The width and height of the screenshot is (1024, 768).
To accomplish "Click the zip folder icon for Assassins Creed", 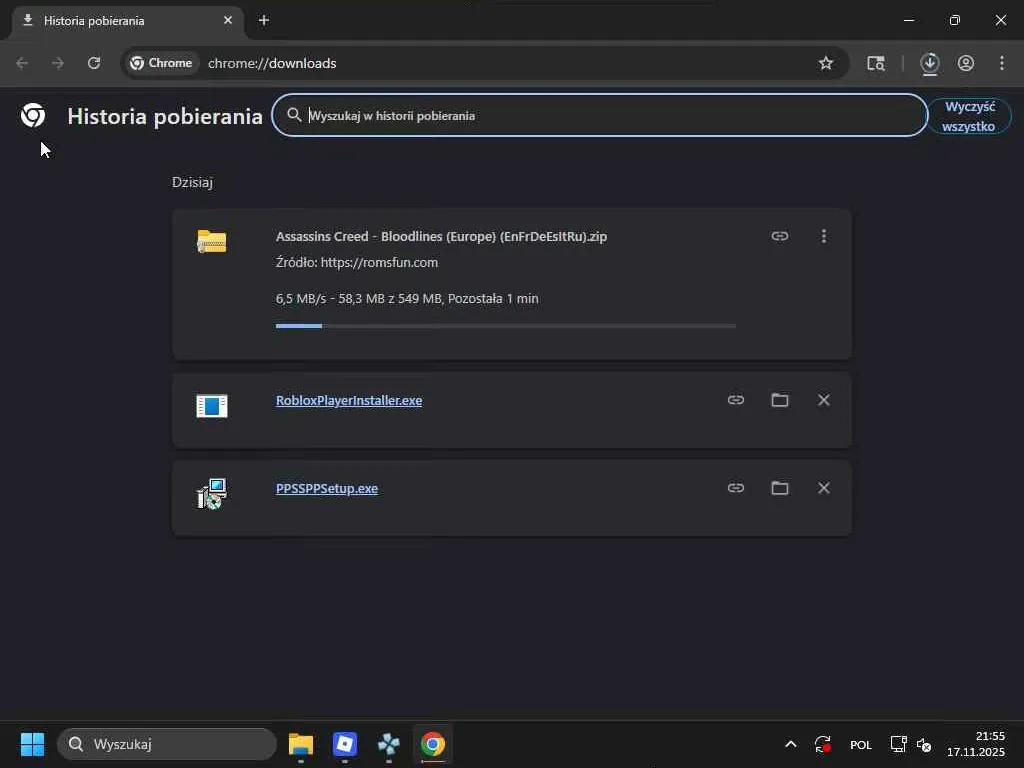I will 212,241.
